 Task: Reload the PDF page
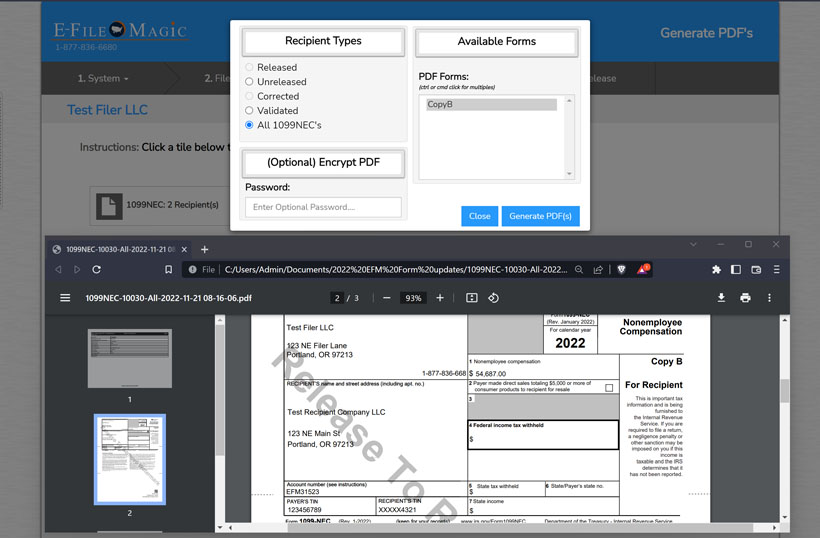(96, 269)
